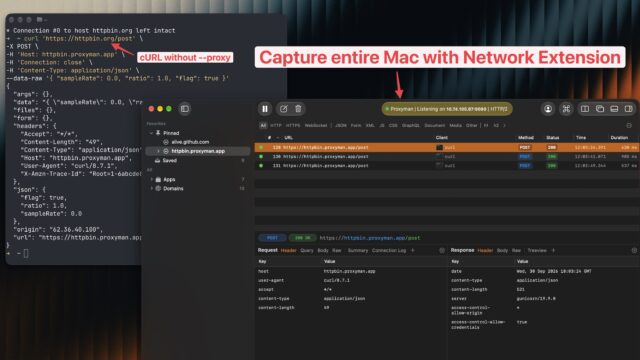Sort by the URL column header

pos(288,138)
